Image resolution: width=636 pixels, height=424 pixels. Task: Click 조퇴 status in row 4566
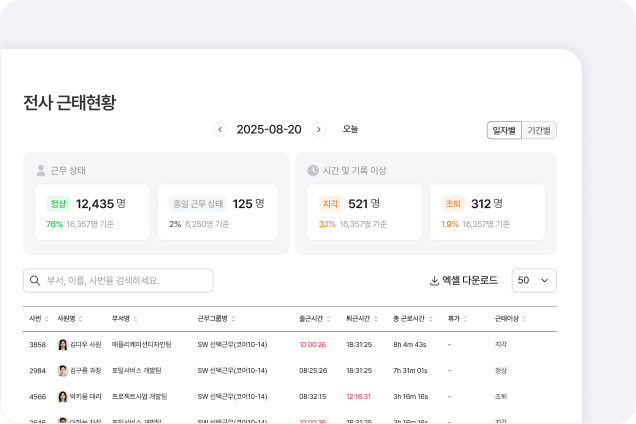coord(501,396)
